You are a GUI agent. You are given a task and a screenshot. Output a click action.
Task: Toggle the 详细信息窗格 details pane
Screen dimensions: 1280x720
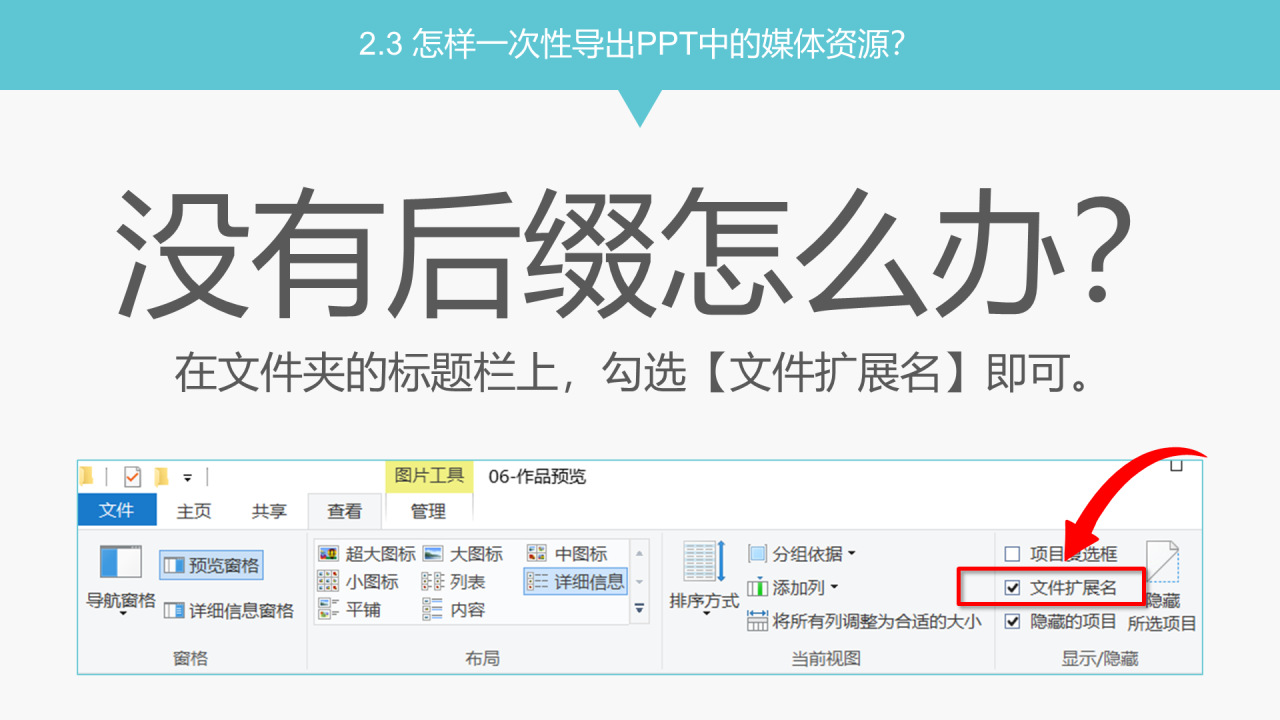tap(228, 610)
